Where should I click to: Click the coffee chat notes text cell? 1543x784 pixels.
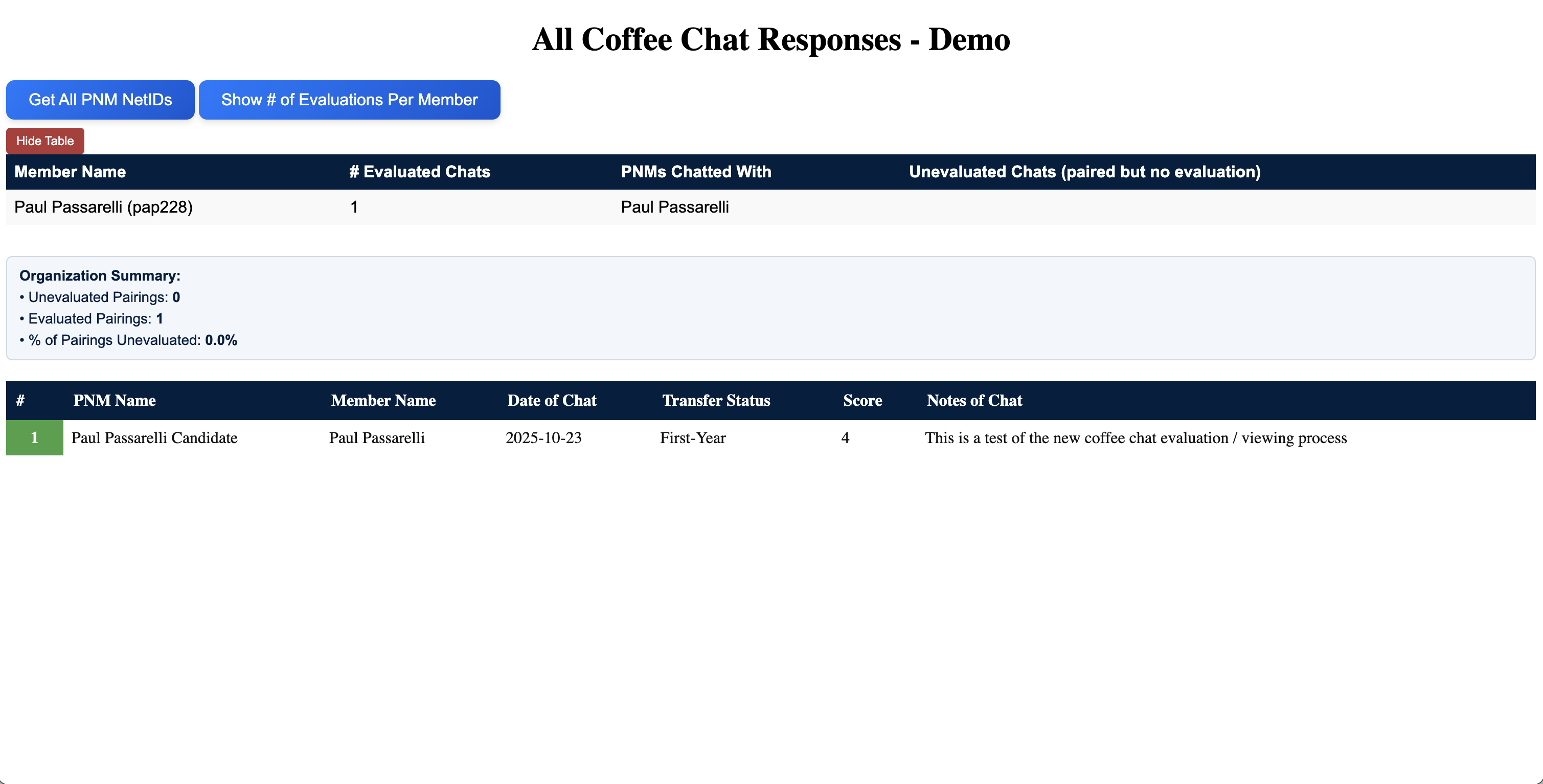[1135, 438]
